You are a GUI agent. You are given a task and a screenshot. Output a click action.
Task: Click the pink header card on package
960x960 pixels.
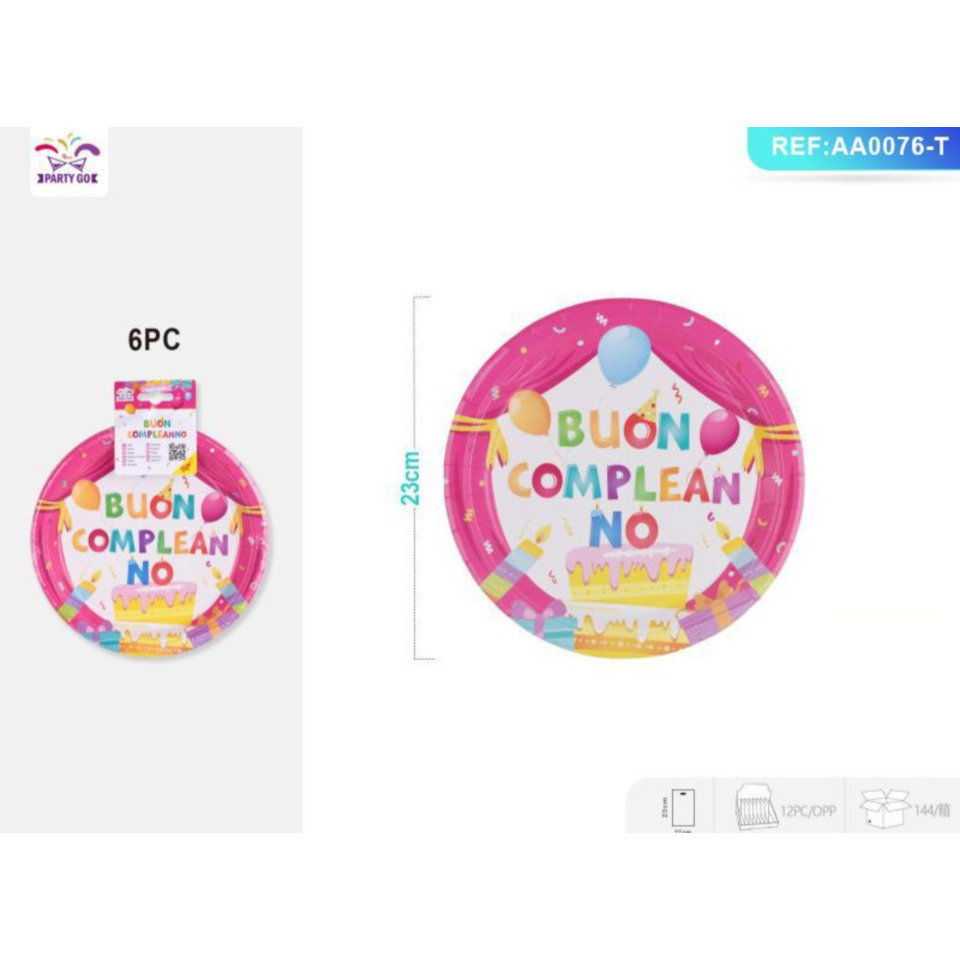(155, 395)
